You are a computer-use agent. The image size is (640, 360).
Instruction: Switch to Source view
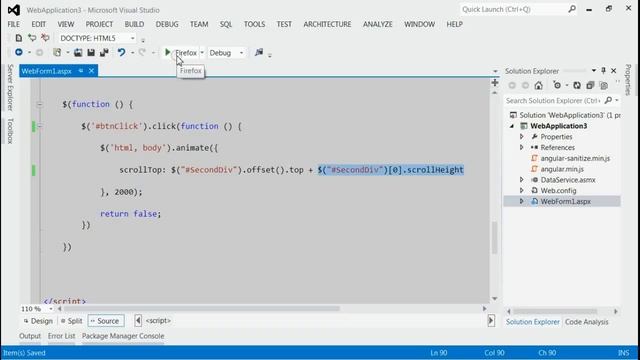coord(106,321)
